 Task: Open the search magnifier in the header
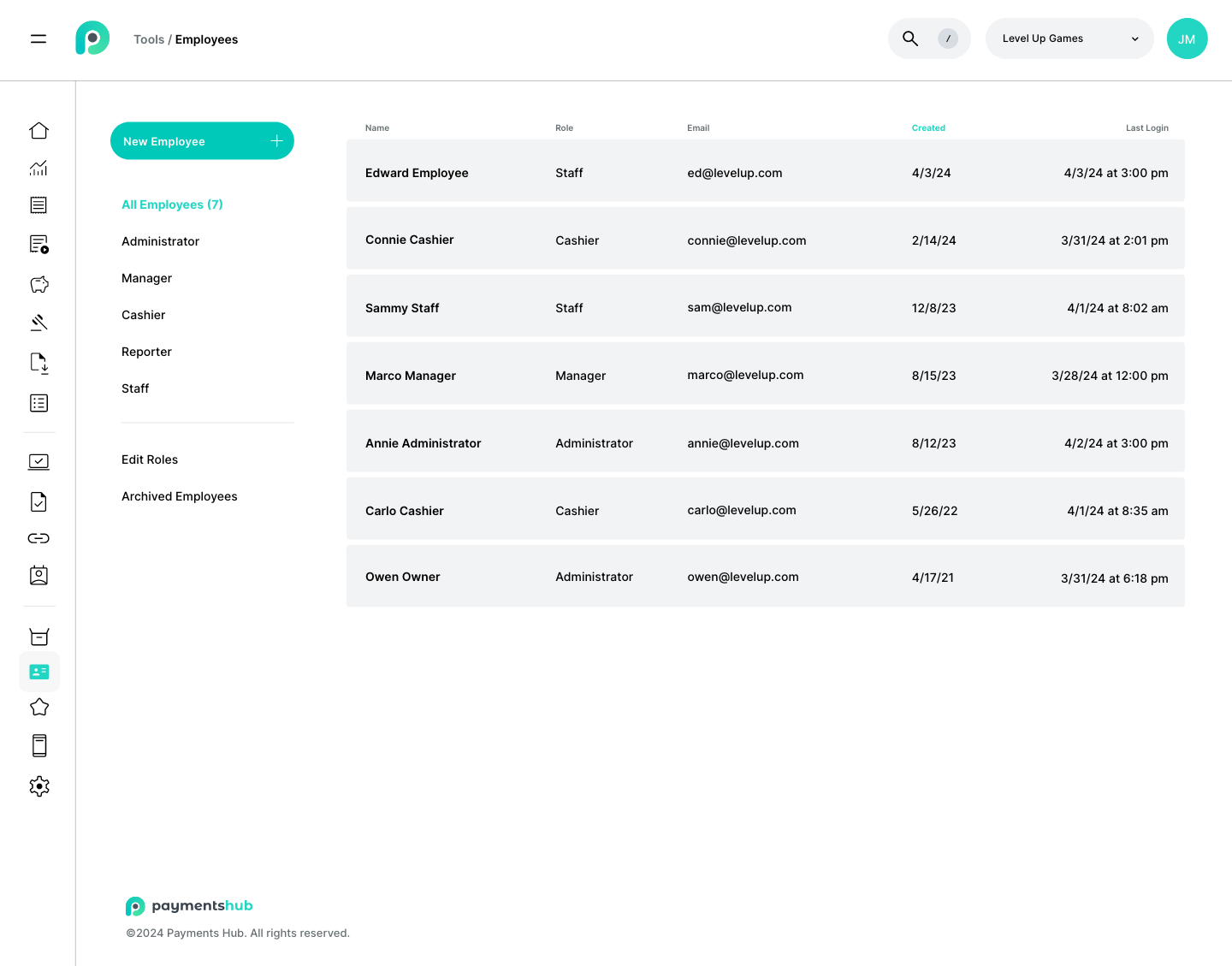tap(909, 38)
